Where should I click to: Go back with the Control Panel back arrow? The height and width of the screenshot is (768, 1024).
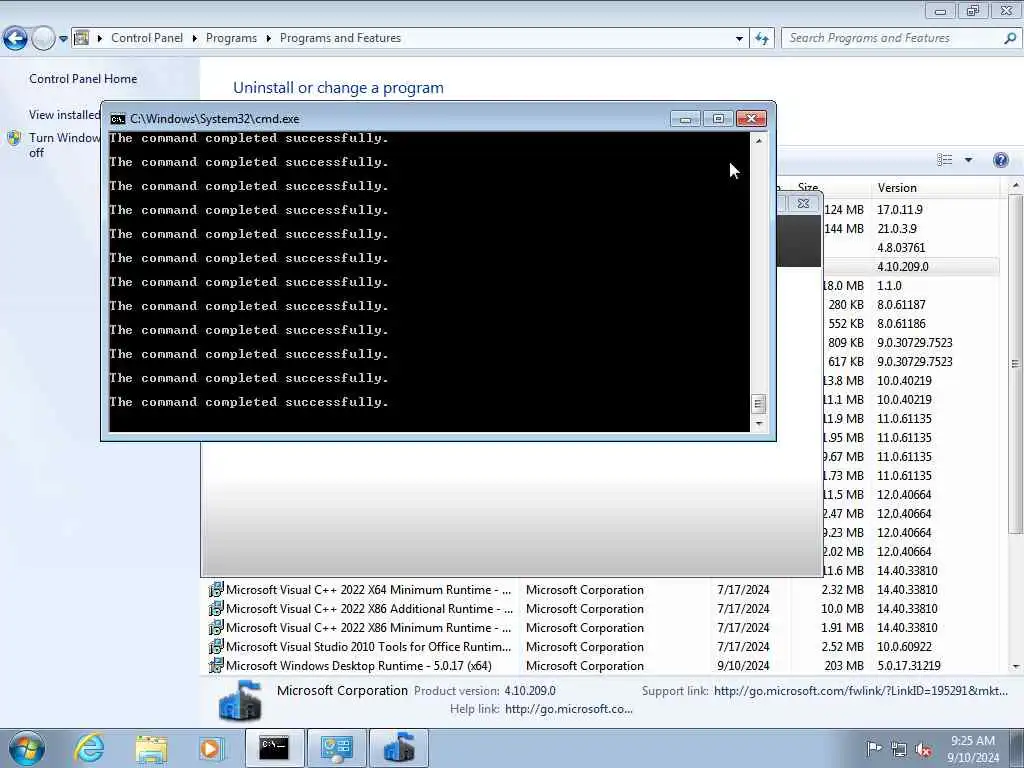pos(16,39)
